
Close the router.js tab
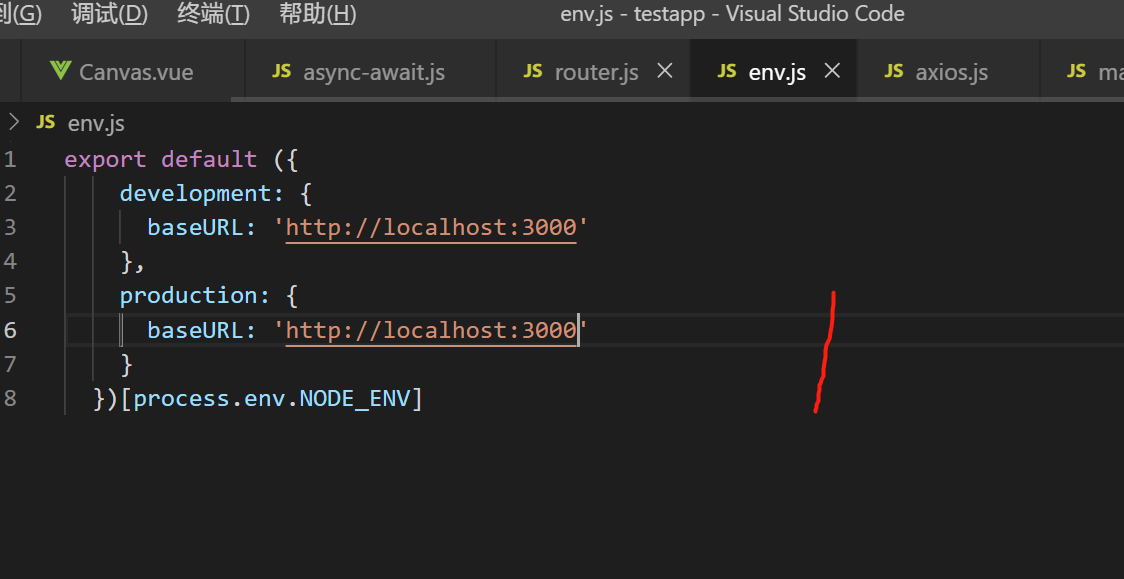point(665,71)
